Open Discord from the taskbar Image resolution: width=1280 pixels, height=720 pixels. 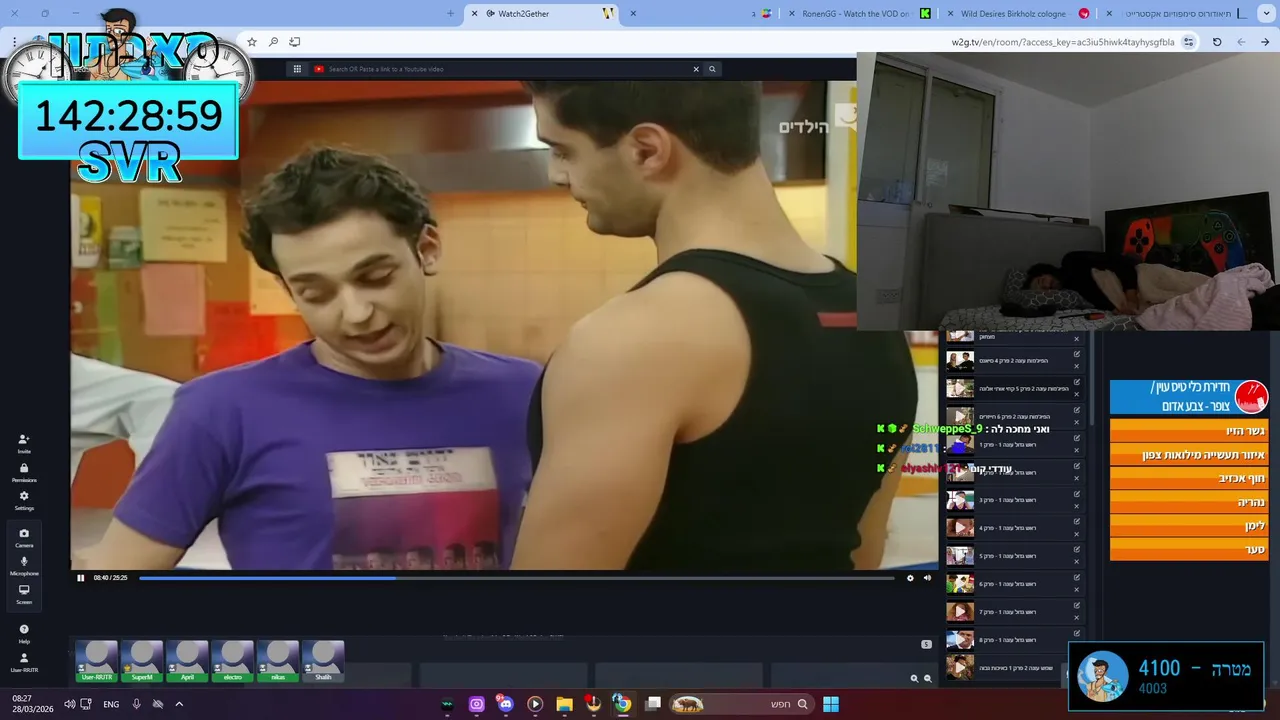click(505, 704)
